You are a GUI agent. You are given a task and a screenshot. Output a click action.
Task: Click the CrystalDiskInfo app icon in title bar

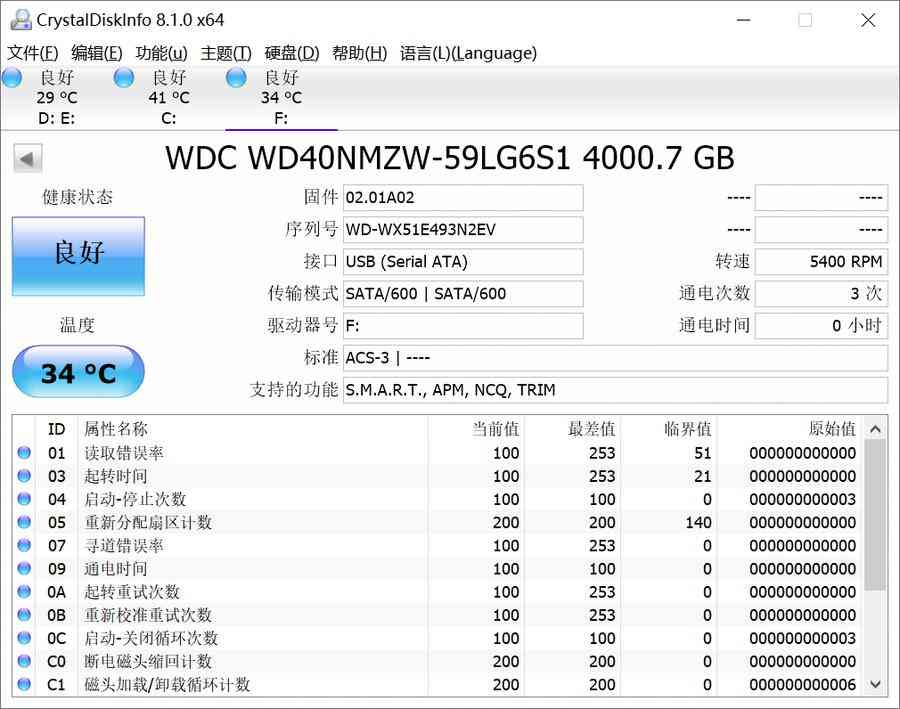[20, 20]
